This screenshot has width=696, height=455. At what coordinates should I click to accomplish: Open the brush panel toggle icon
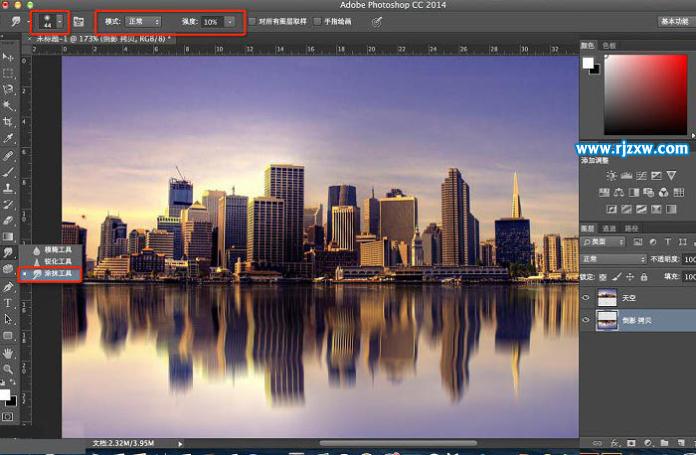pos(78,21)
